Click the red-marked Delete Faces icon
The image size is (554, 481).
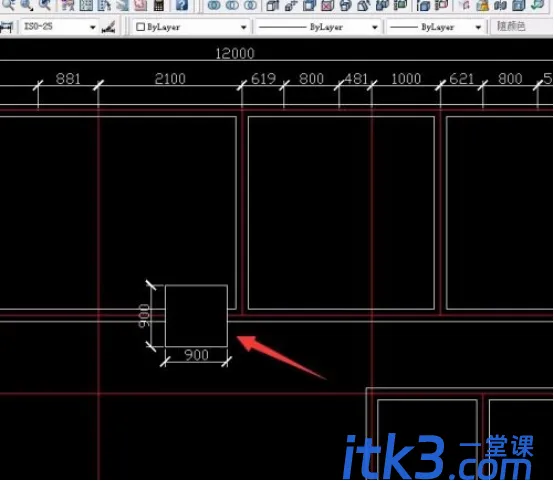coord(328,5)
